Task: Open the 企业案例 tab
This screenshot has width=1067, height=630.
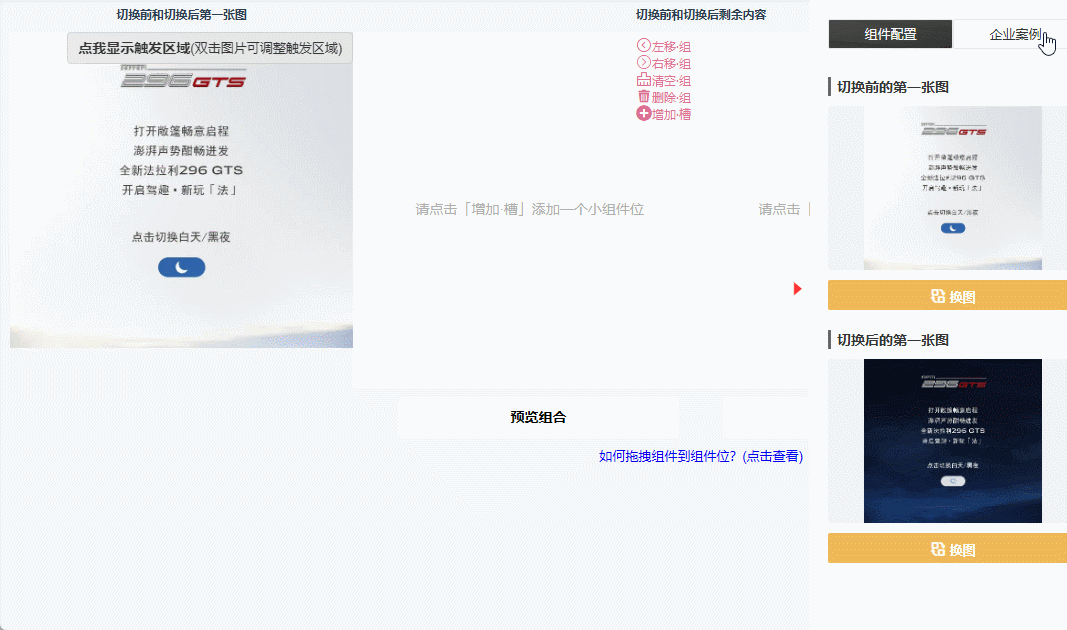Action: (x=1010, y=34)
